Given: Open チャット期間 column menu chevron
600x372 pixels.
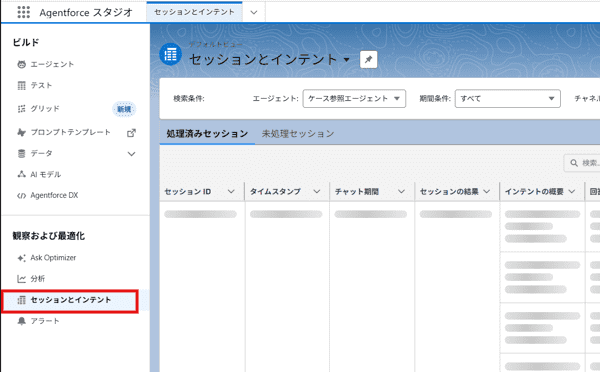Looking at the screenshot, I should pyautogui.click(x=401, y=191).
